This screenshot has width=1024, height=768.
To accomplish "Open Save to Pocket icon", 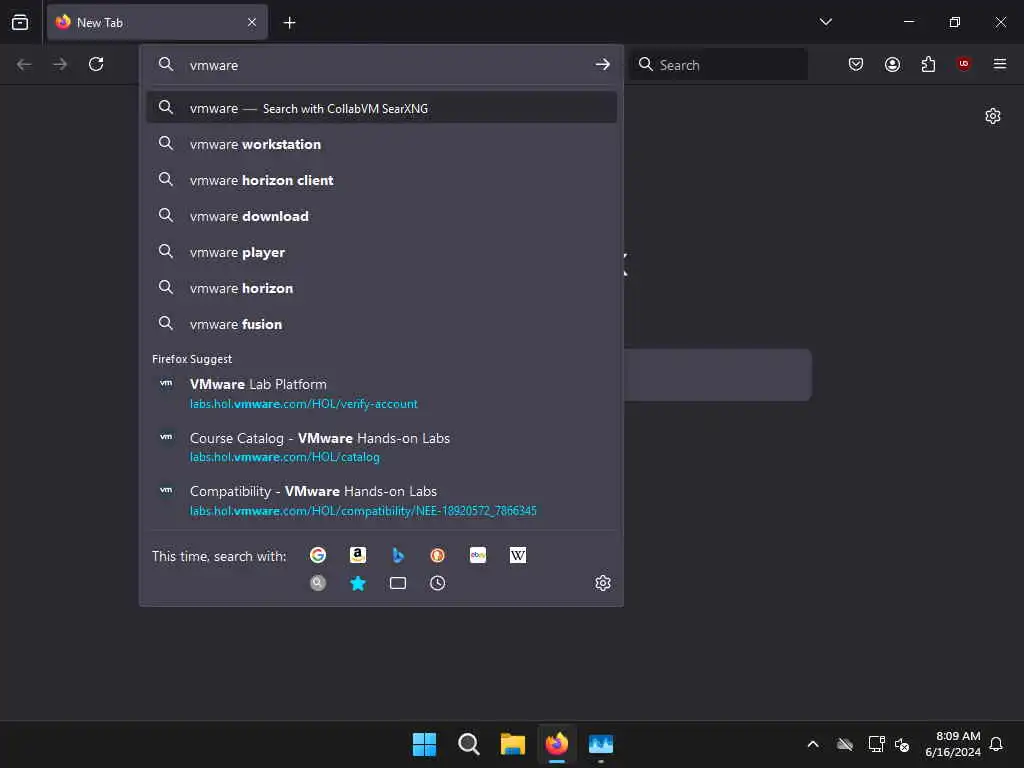I will 856,64.
